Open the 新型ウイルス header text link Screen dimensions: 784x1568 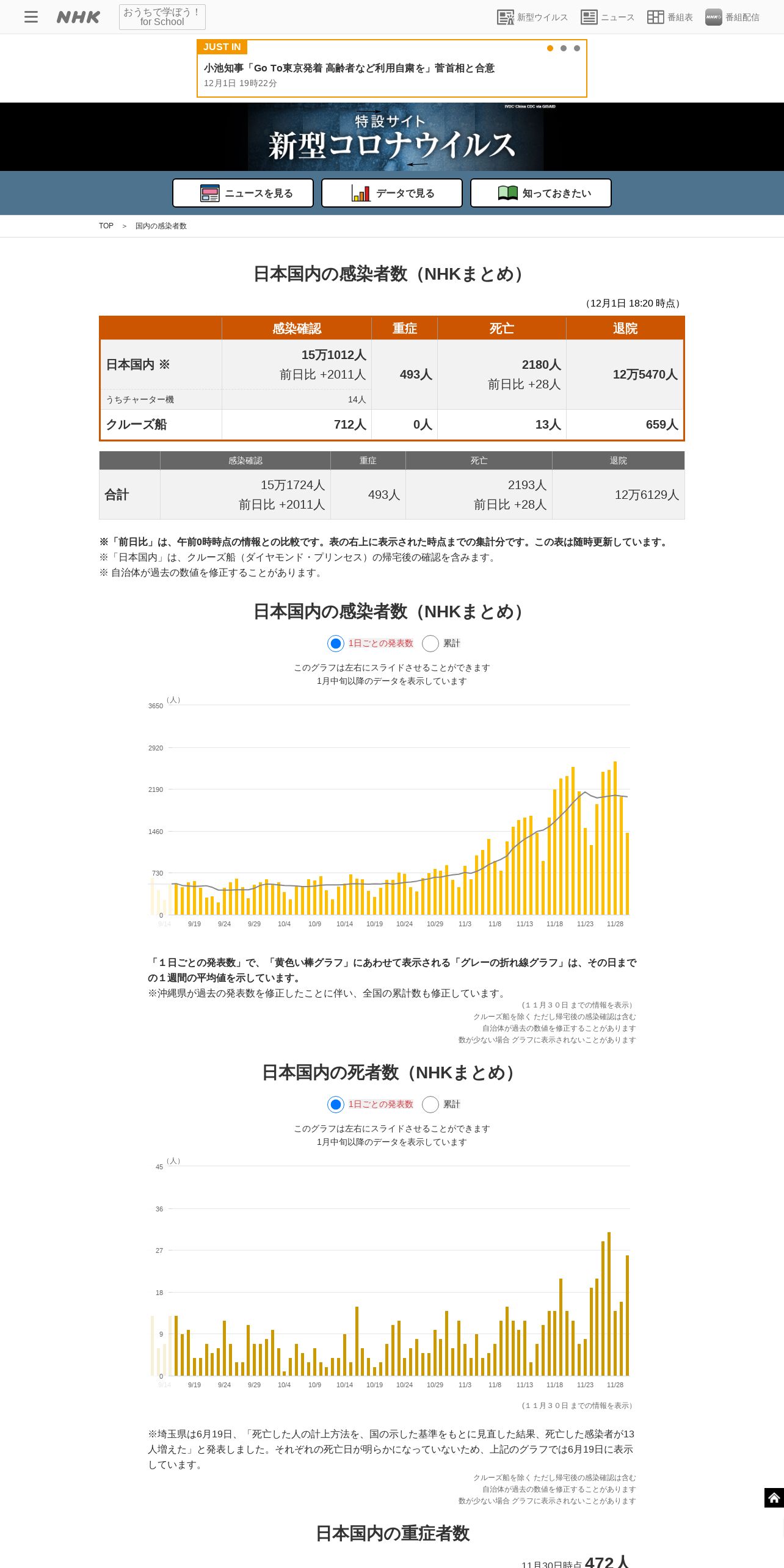542,17
